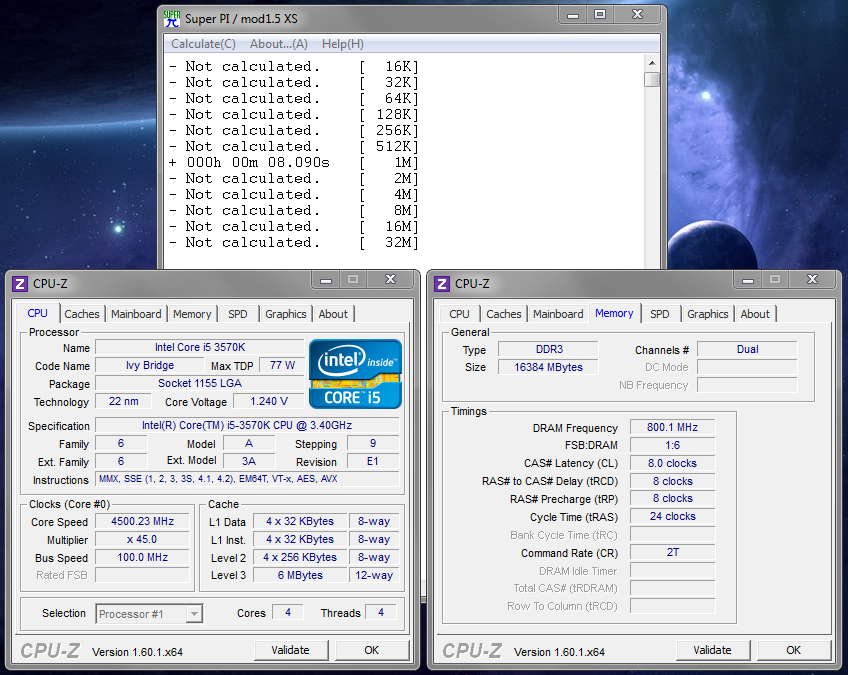Click Package value Socket 1155 LGA
848x675 pixels.
click(x=200, y=383)
